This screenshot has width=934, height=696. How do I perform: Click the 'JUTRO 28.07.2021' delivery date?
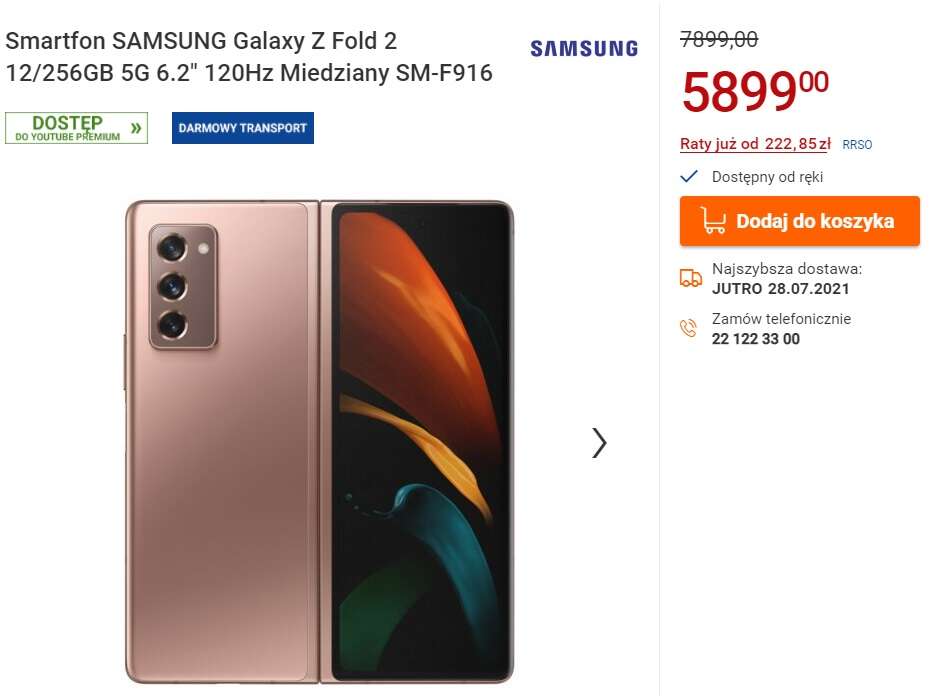point(780,289)
